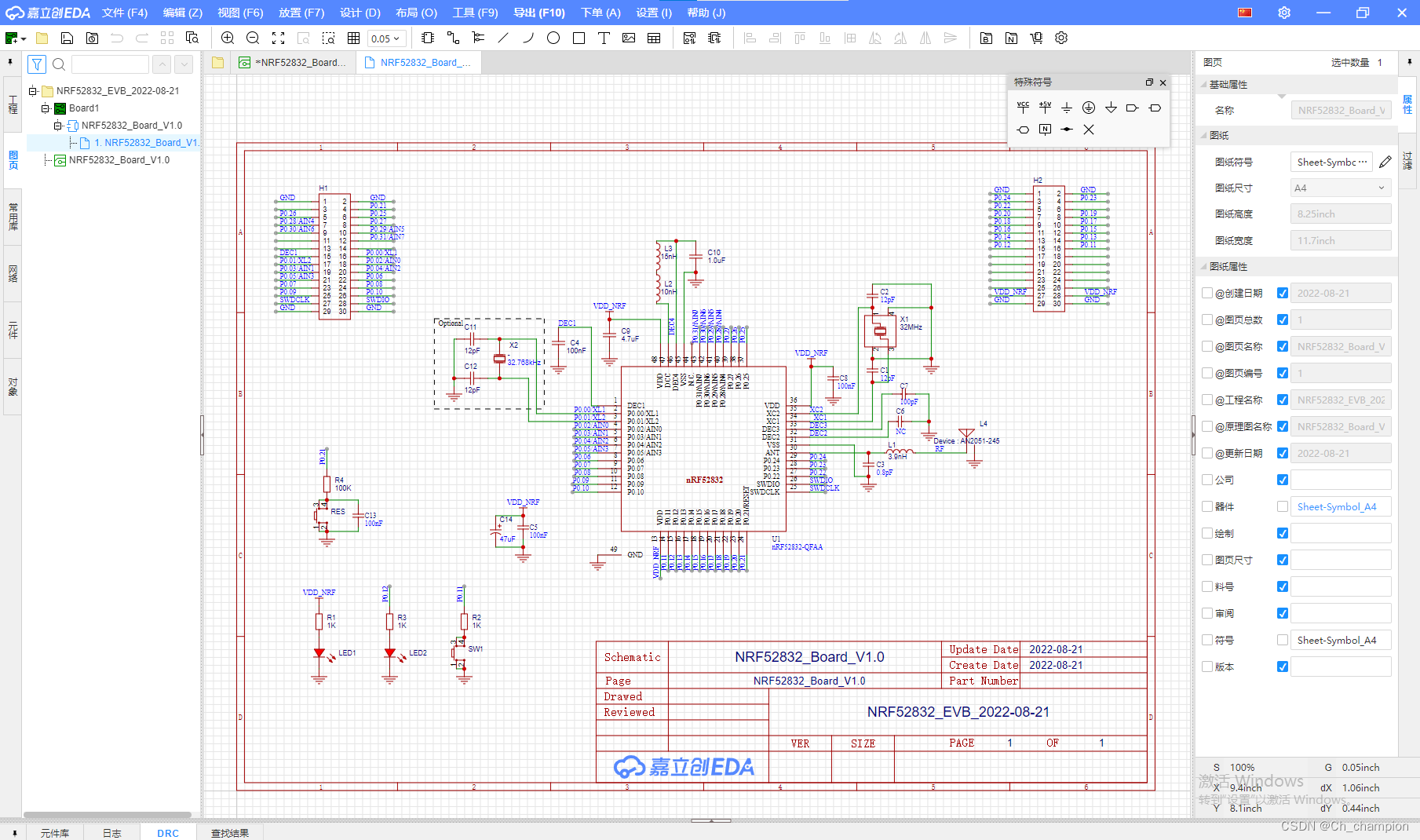The image size is (1420, 840).
Task: Open the 设计 (D) menu
Action: [360, 12]
